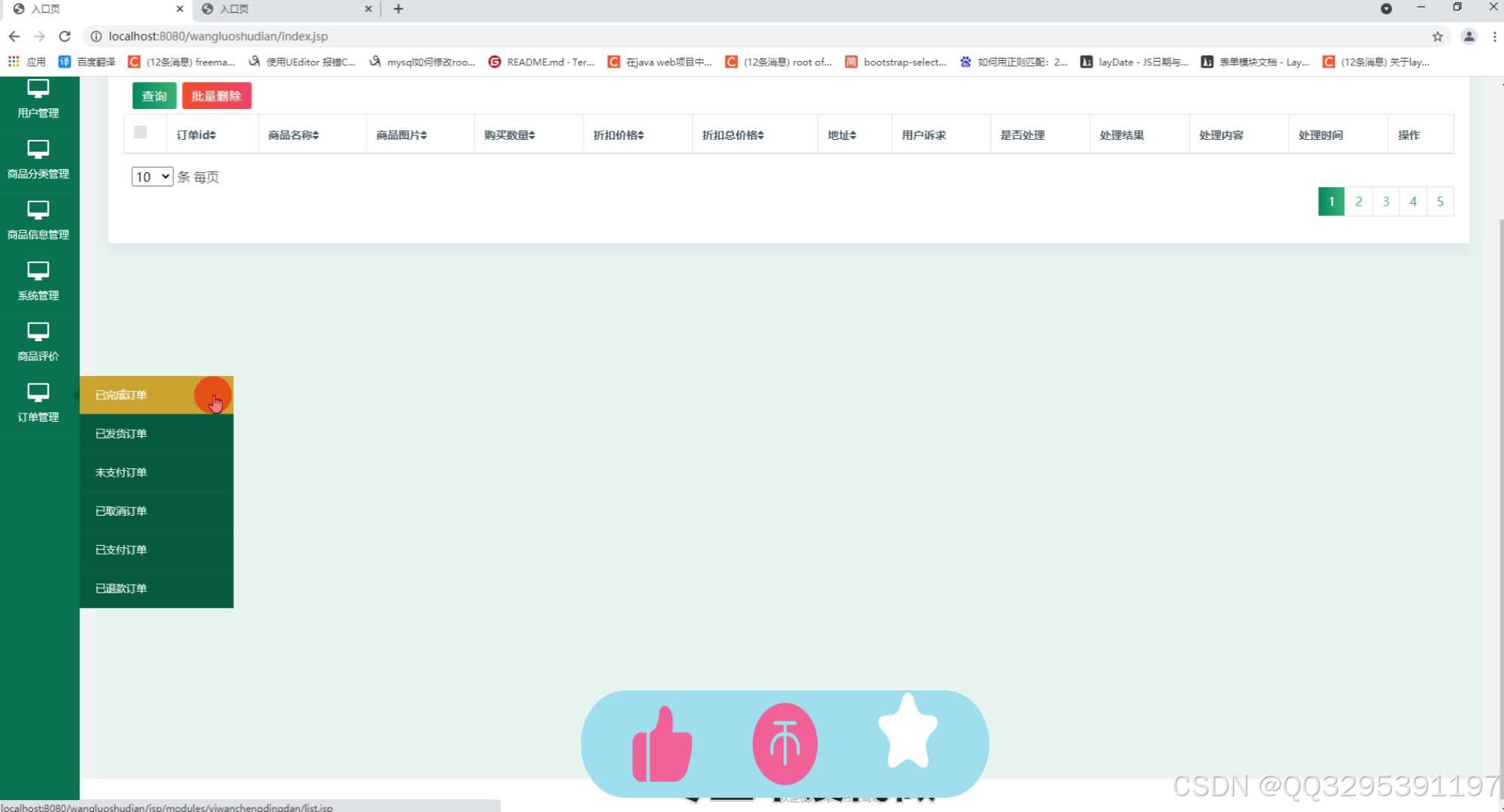Select 已退款订单 menu item
Image resolution: width=1504 pixels, height=812 pixels.
click(156, 589)
